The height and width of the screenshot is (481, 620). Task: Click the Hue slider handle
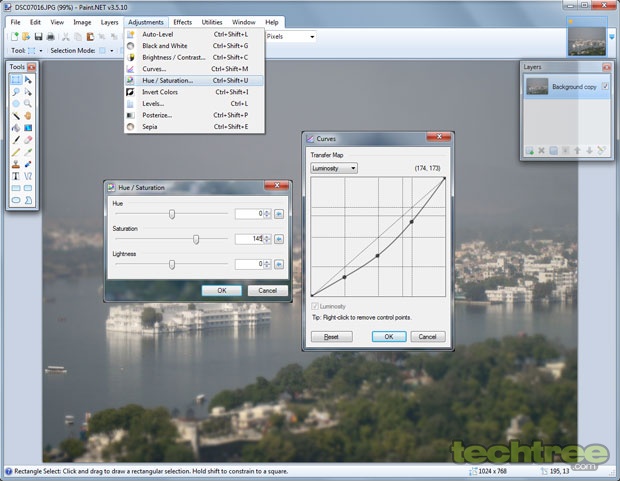[172, 214]
